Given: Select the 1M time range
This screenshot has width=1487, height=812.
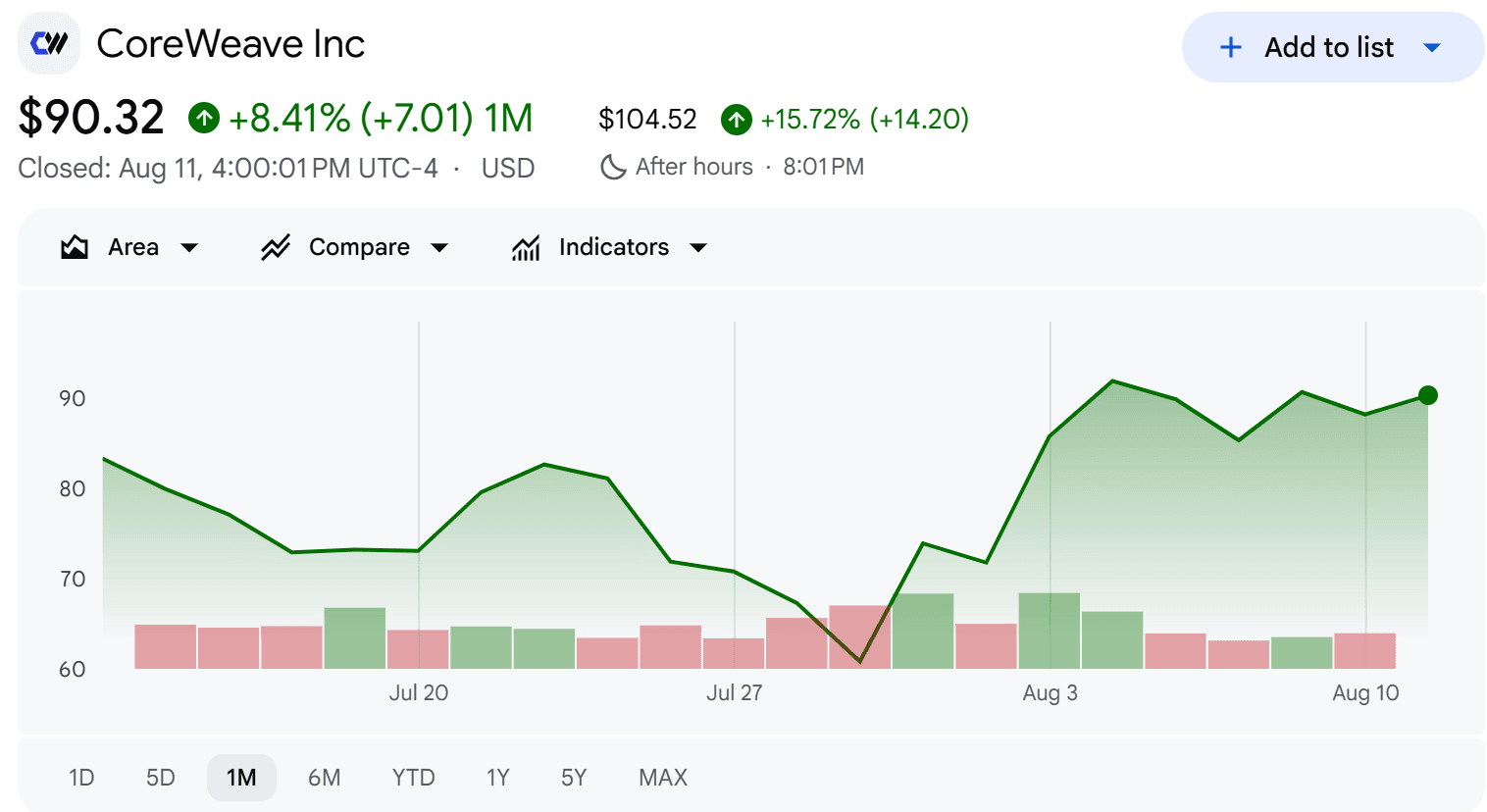Looking at the screenshot, I should coord(241,778).
